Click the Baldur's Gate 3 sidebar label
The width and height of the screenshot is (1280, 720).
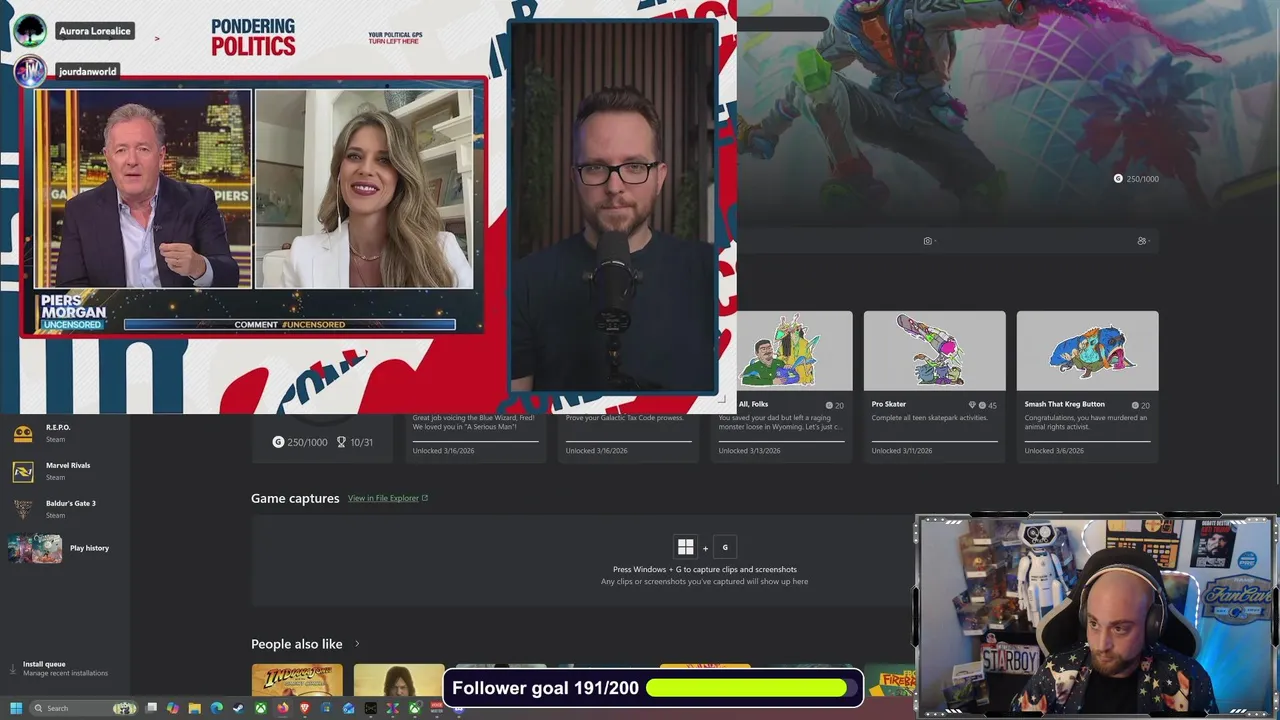point(71,503)
